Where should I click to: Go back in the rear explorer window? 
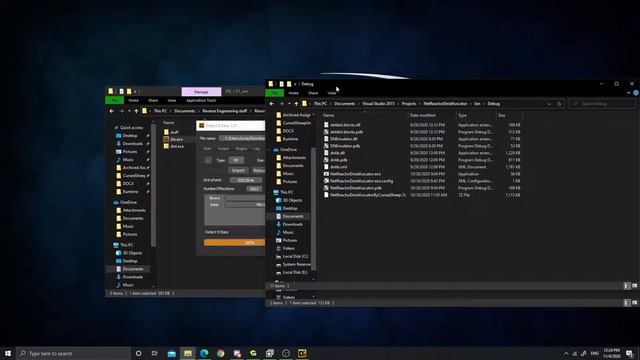pos(112,111)
